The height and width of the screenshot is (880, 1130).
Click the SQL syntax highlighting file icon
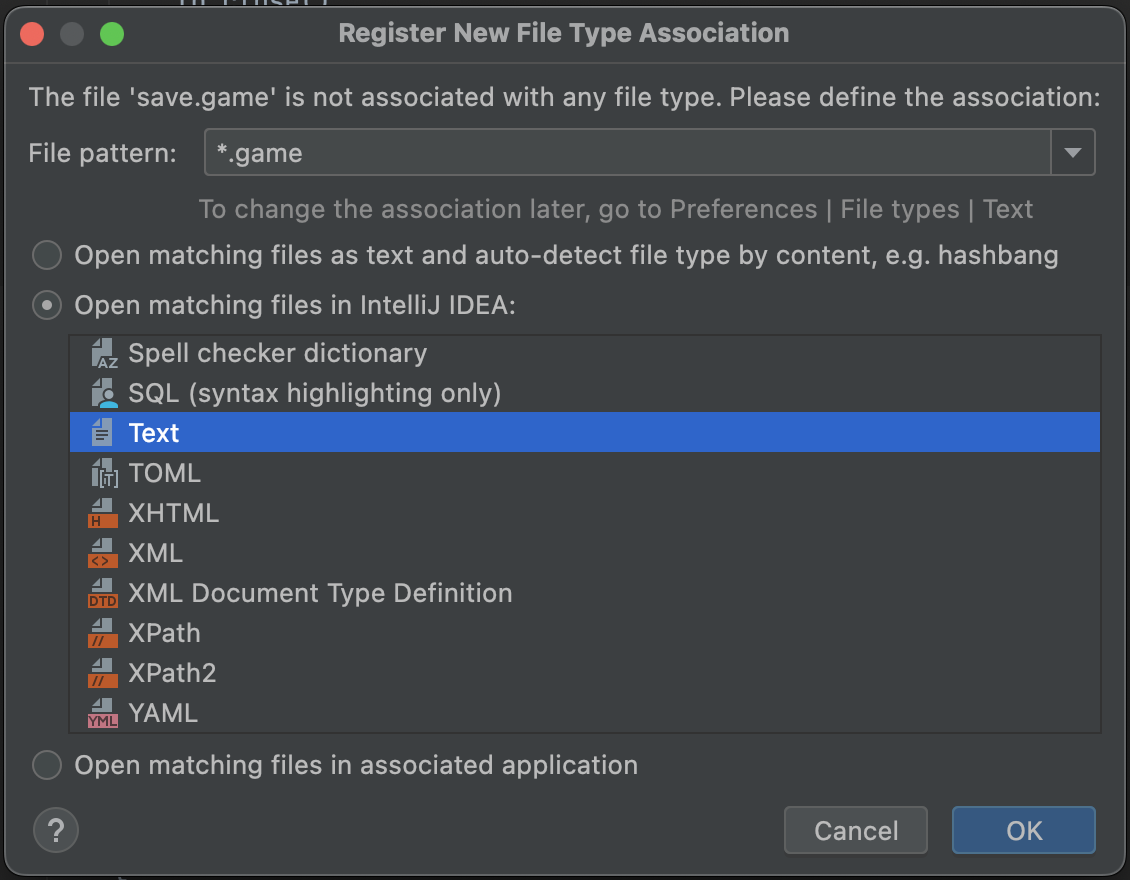pos(104,394)
